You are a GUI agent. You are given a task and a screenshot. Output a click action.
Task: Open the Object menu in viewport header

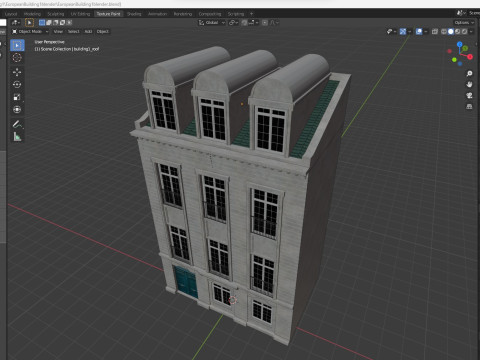coord(102,31)
